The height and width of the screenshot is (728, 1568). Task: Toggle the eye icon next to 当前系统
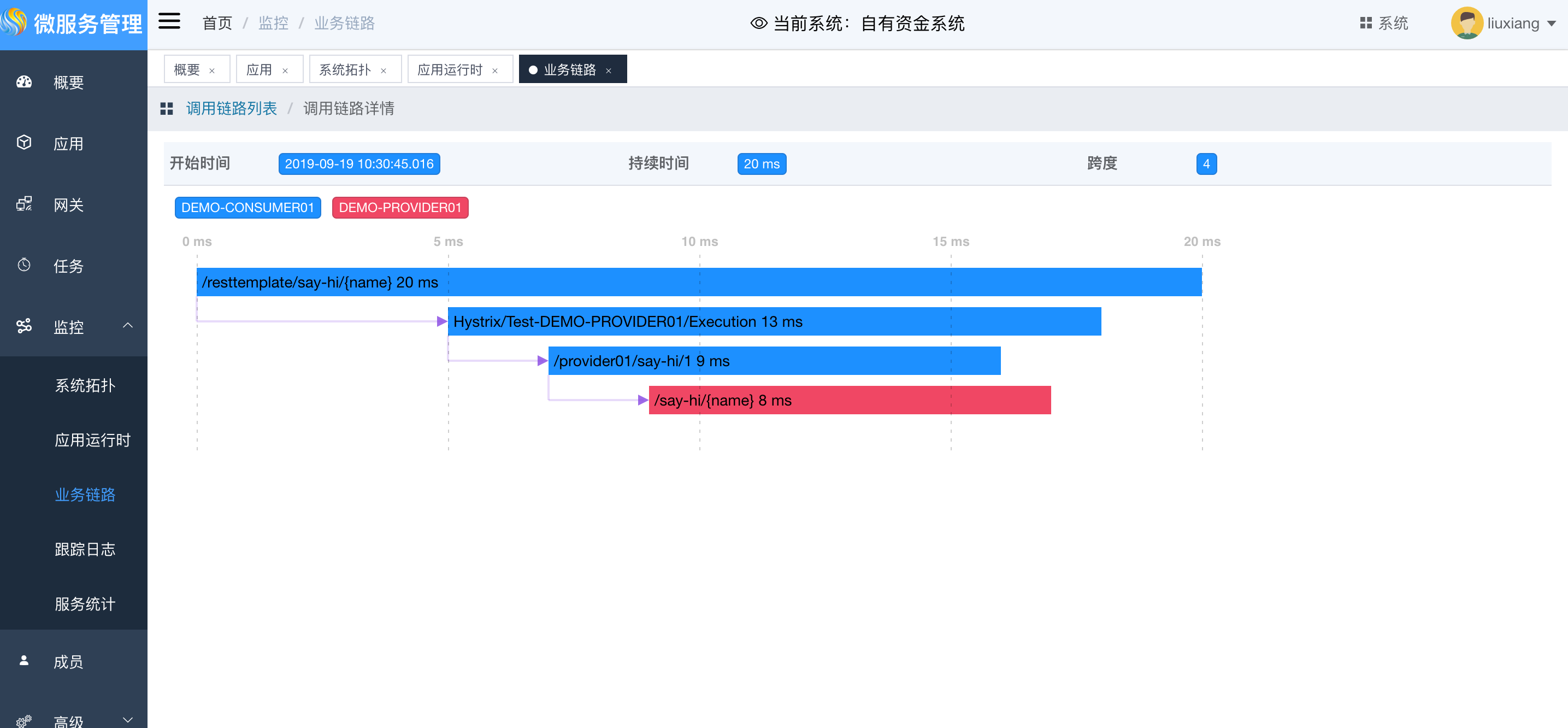coord(758,23)
